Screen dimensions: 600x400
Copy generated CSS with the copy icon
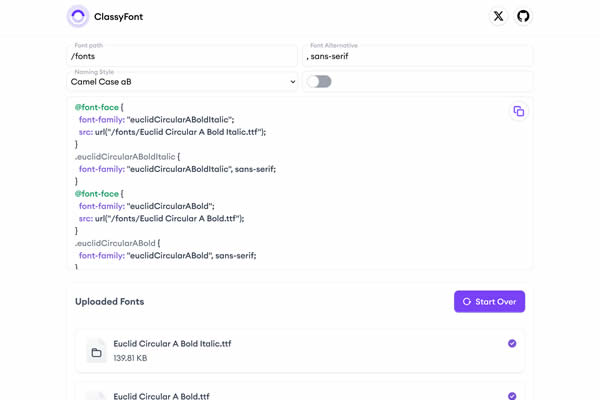click(518, 111)
